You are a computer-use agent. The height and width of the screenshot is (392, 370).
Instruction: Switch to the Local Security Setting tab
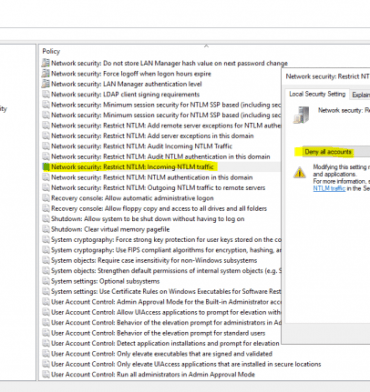[x=317, y=94]
